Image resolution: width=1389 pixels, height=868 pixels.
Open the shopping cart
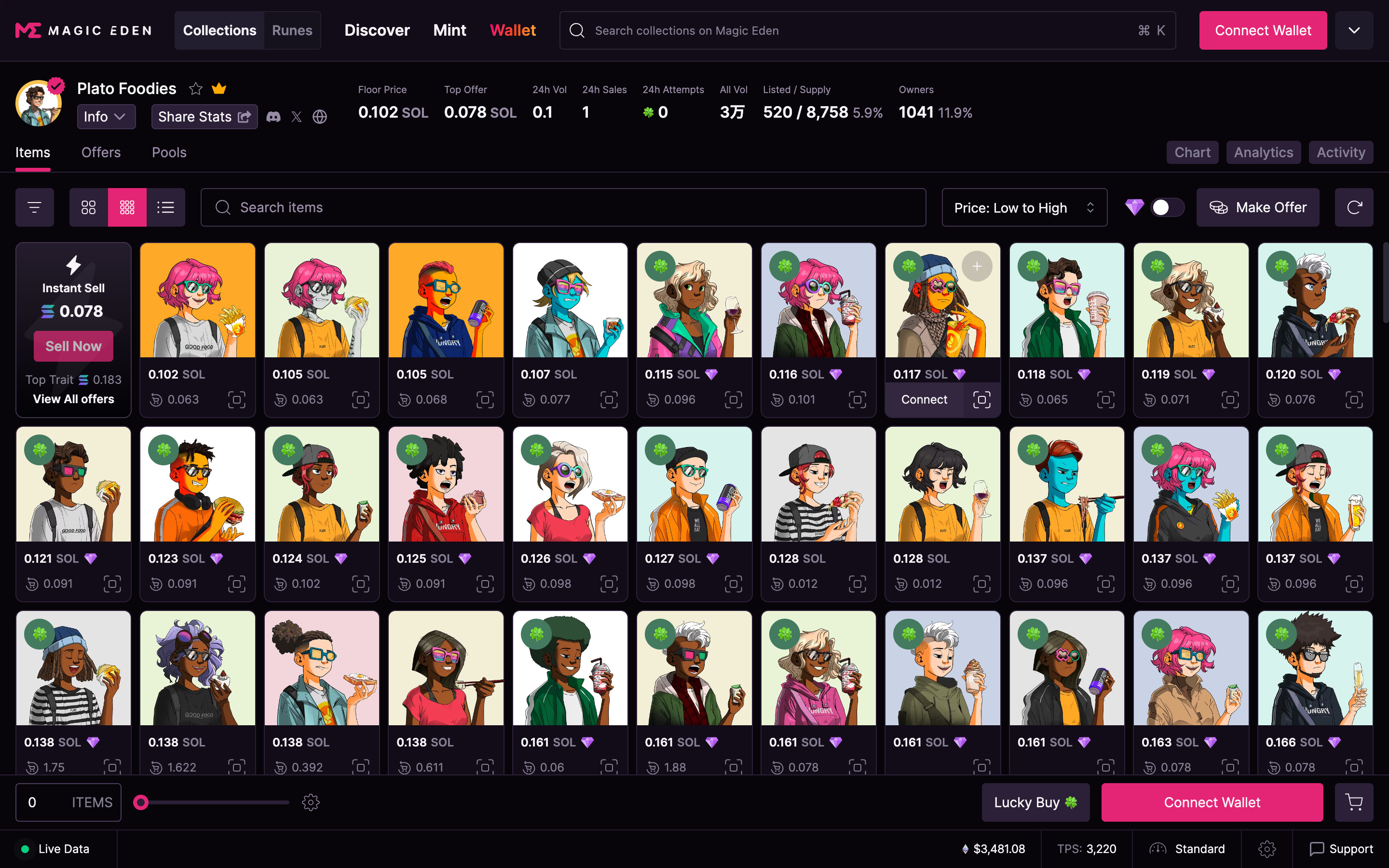pos(1353,802)
